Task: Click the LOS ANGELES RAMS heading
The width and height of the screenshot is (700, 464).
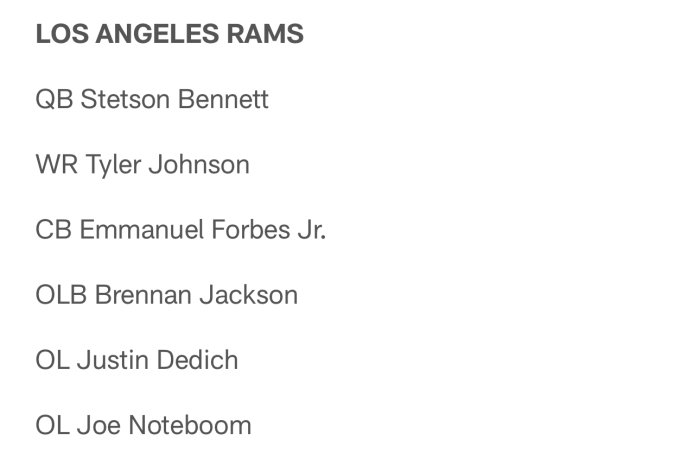Action: (170, 34)
